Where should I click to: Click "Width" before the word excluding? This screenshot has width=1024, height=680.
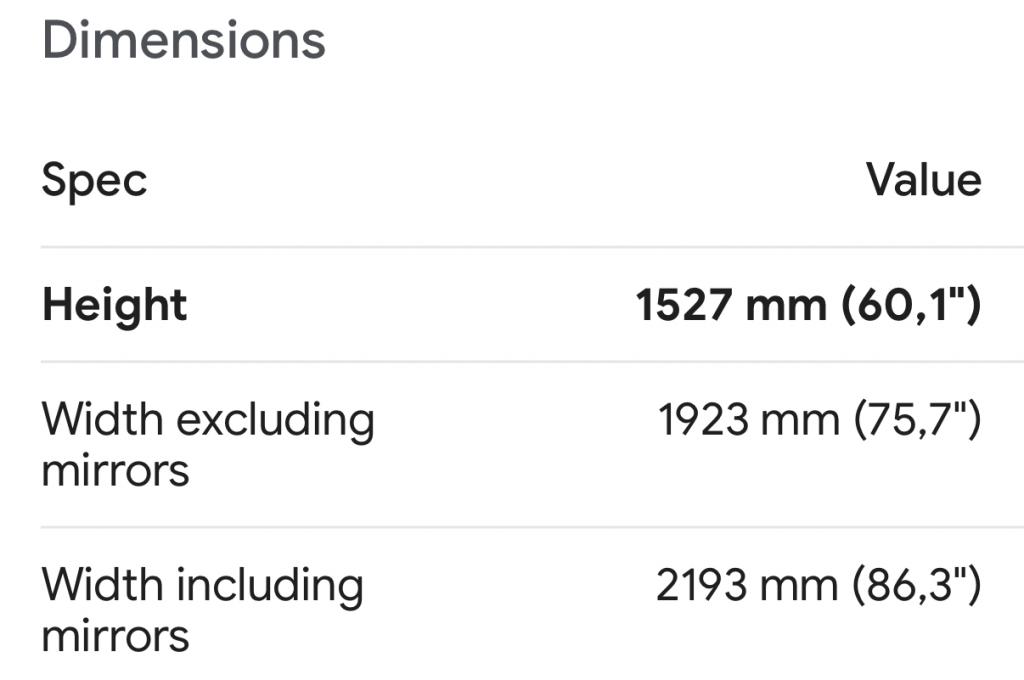[102, 419]
